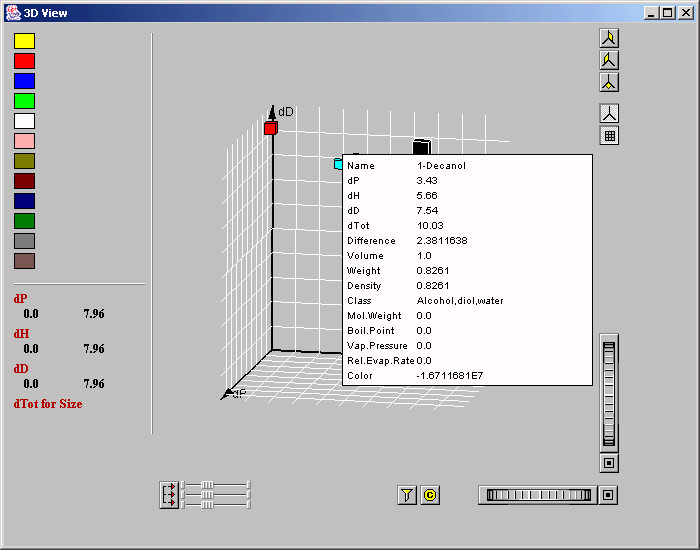Screen dimensions: 700x550
Task: Click the yellow circled C icon
Action: pyautogui.click(x=430, y=495)
